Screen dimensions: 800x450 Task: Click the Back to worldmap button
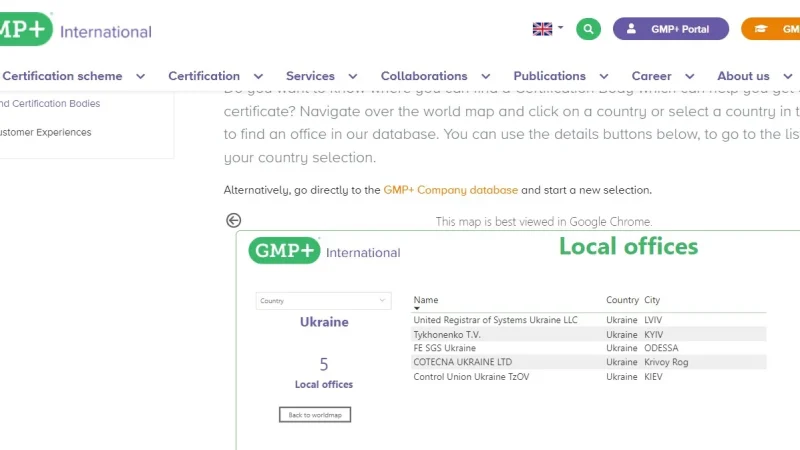315,415
